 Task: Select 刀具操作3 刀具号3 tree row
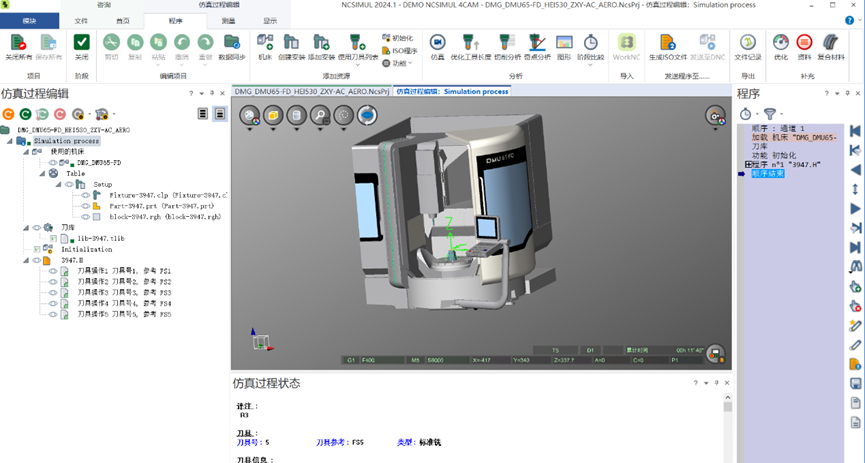point(124,292)
